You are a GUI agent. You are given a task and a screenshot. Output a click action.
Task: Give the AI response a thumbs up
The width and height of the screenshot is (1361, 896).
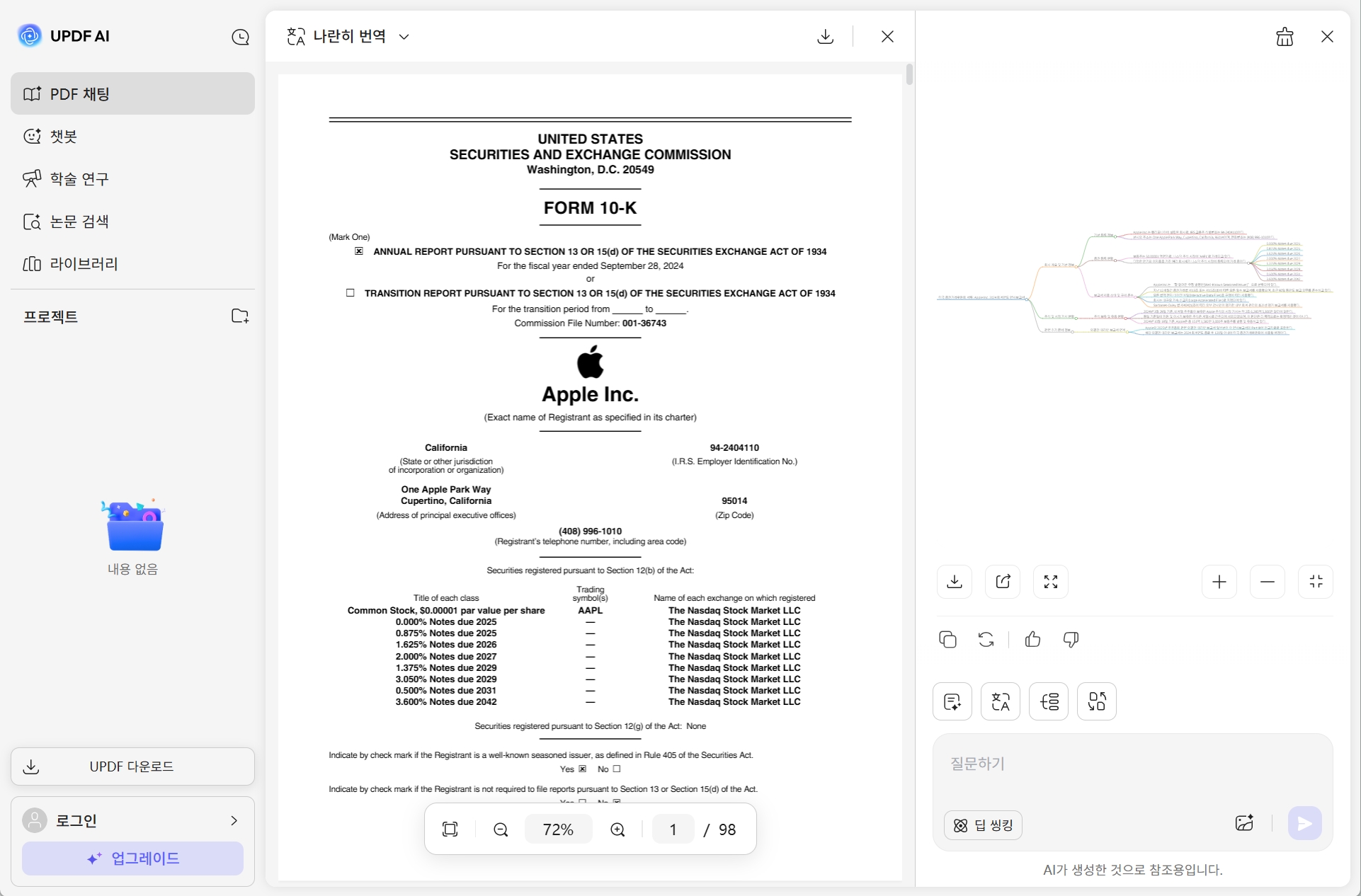click(x=1032, y=639)
